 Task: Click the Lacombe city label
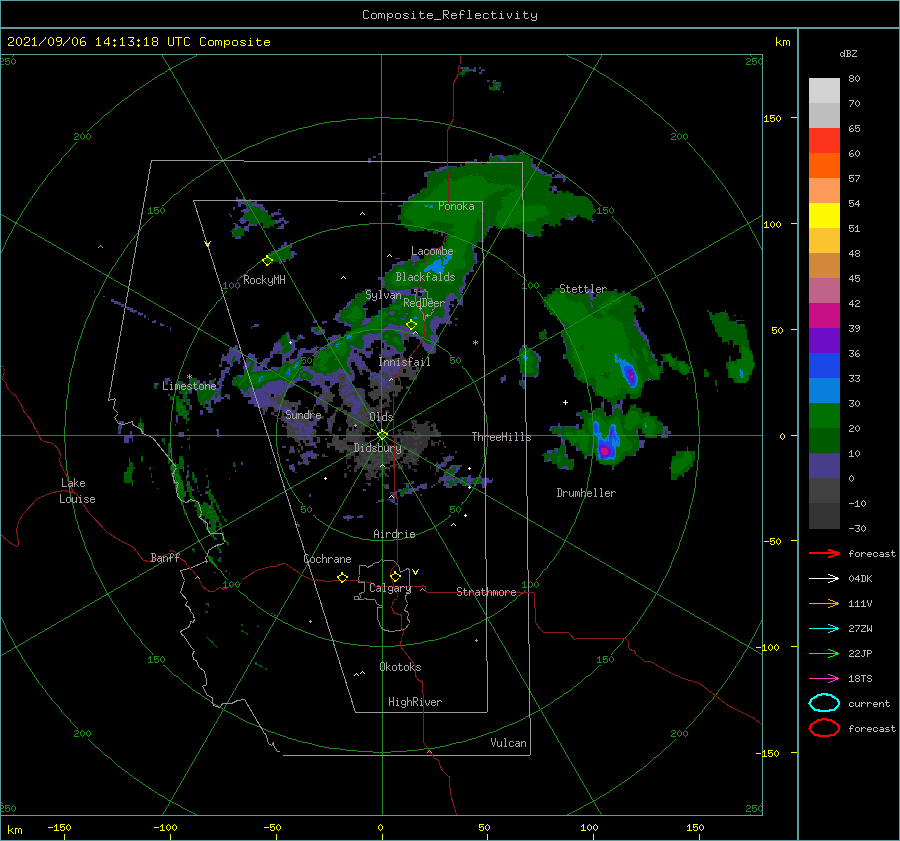[x=432, y=251]
